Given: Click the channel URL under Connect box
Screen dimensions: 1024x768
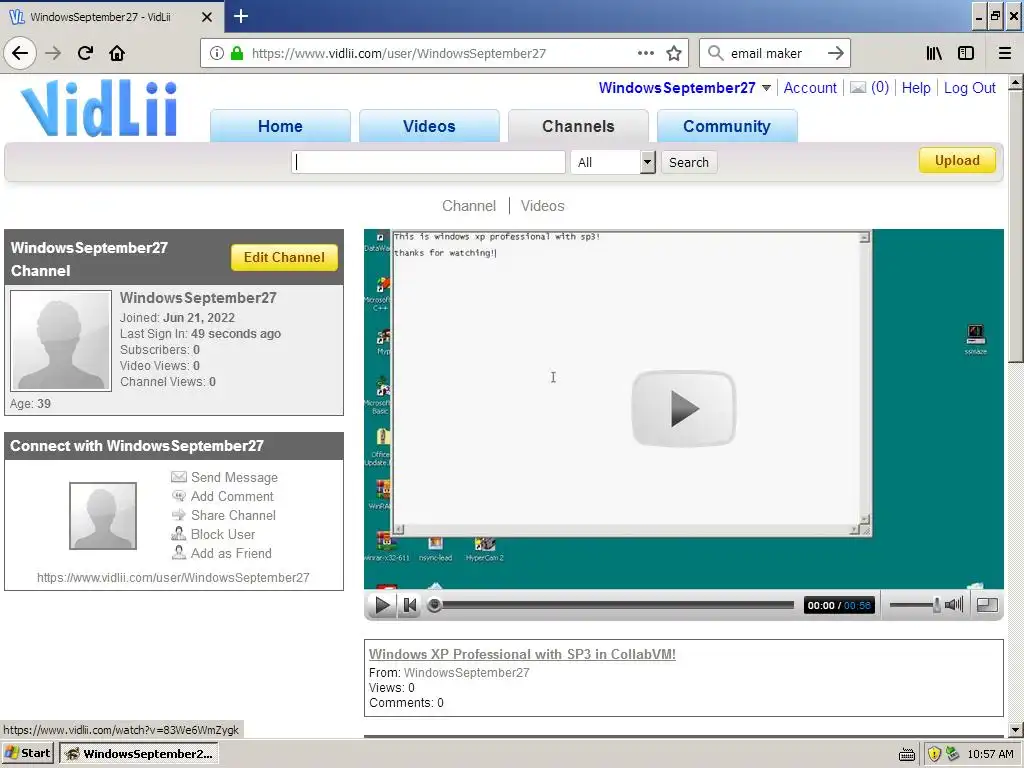Looking at the screenshot, I should 173,577.
